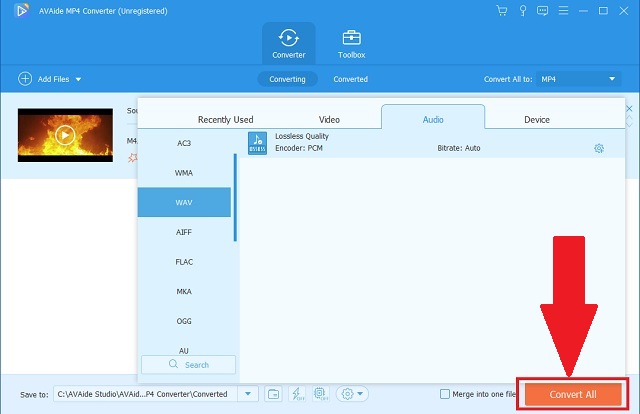This screenshot has height=414, width=640.
Task: Expand the arrow beside preferences gear
Action: pos(360,394)
